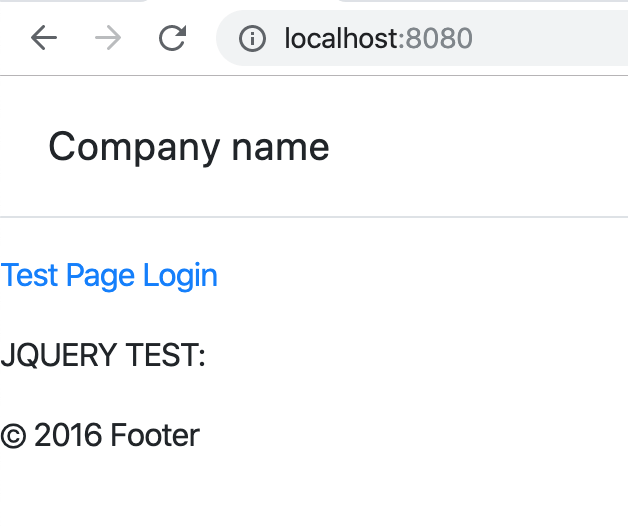
Task: Click the year 2016 in the footer
Action: (68, 435)
